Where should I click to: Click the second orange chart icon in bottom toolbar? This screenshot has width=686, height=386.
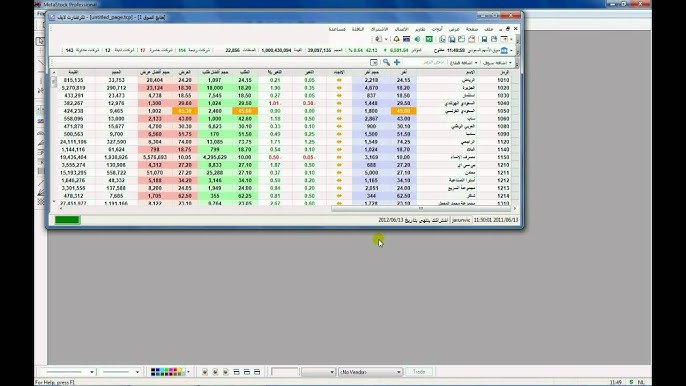coord(215,372)
